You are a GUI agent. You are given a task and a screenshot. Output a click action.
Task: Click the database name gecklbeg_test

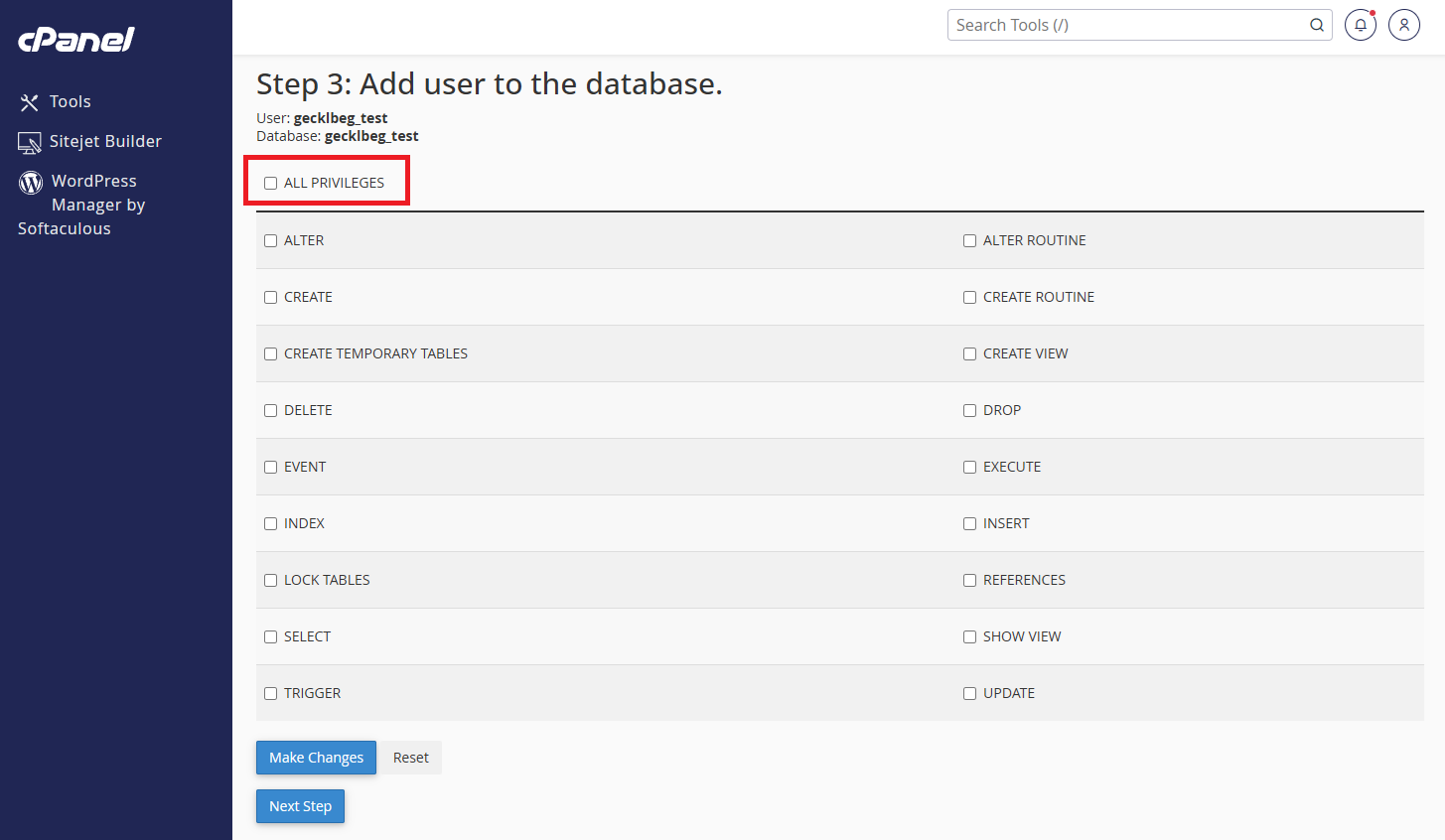click(x=371, y=136)
